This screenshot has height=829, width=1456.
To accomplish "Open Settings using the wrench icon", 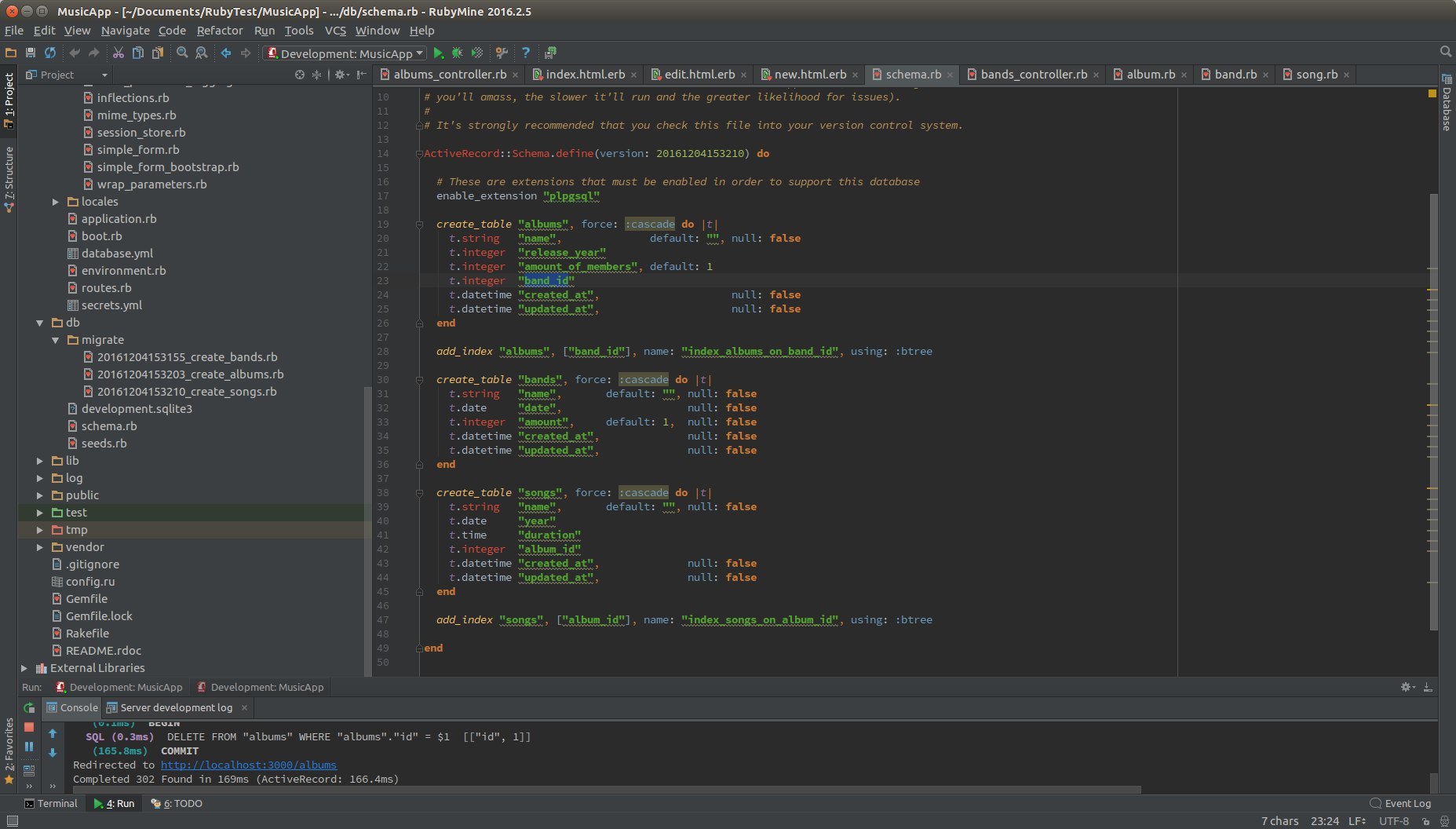I will click(x=502, y=53).
